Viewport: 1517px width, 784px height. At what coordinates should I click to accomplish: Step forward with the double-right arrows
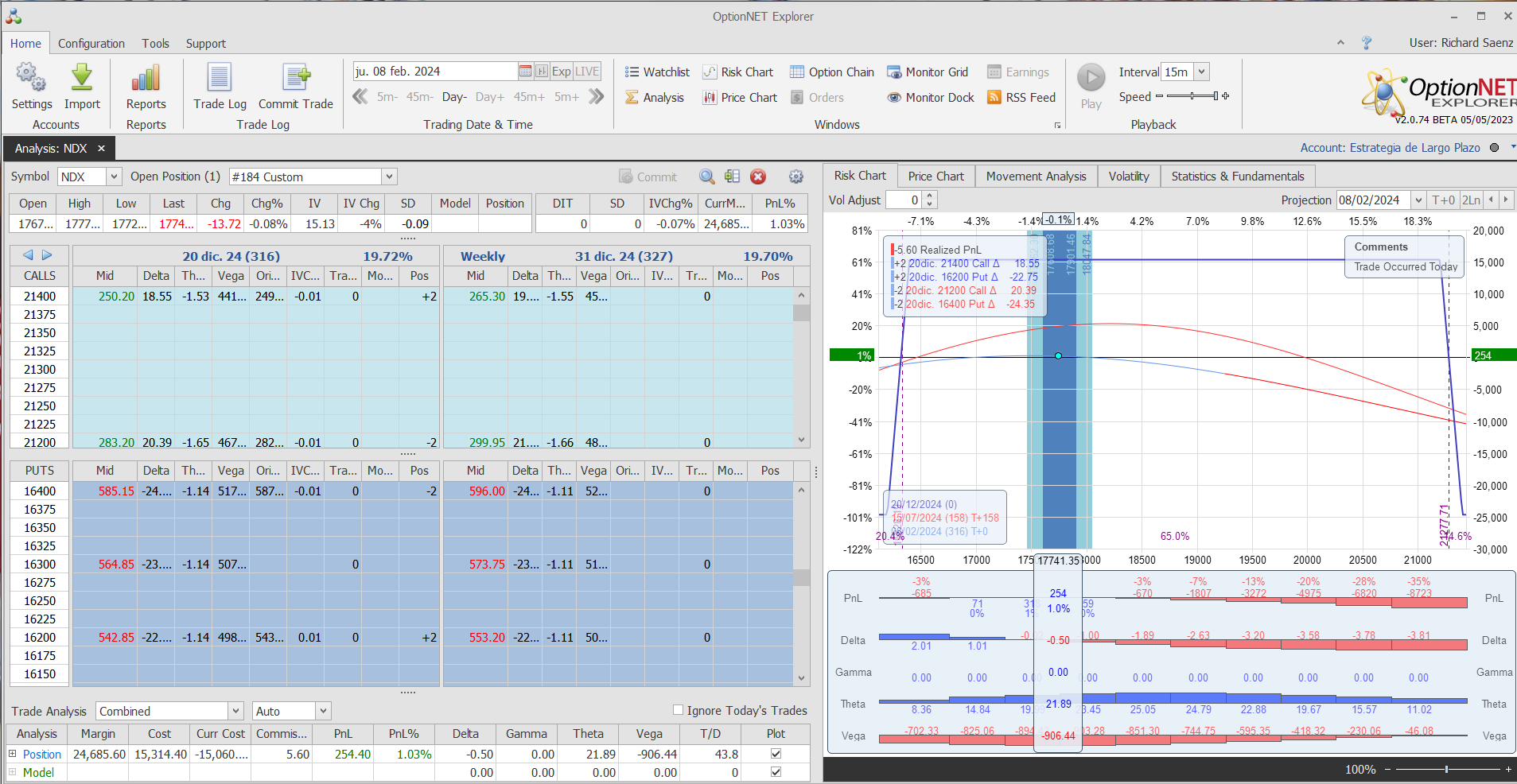(596, 97)
